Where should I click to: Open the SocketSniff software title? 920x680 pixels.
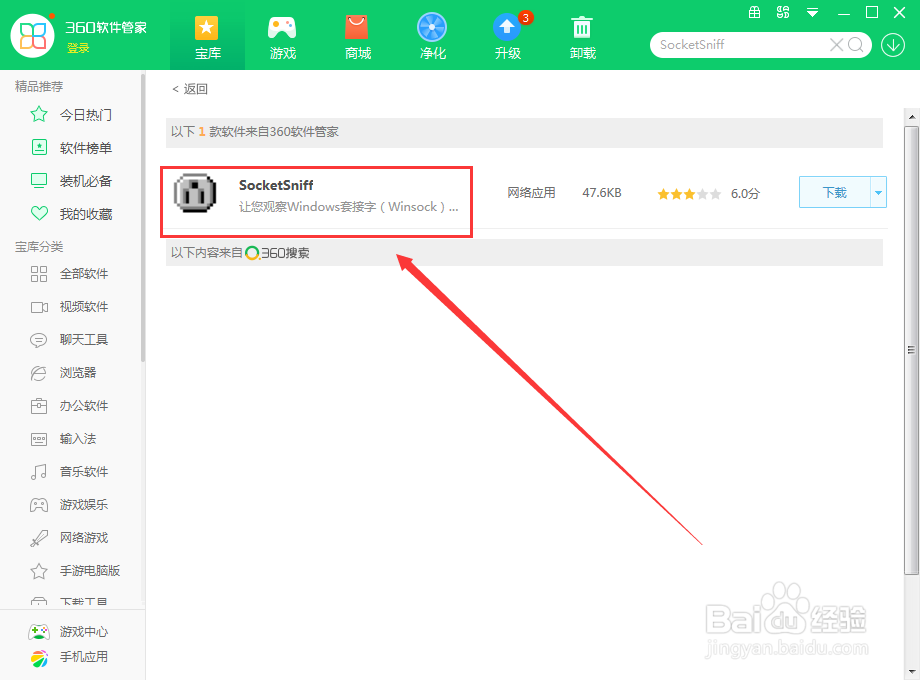coord(276,185)
